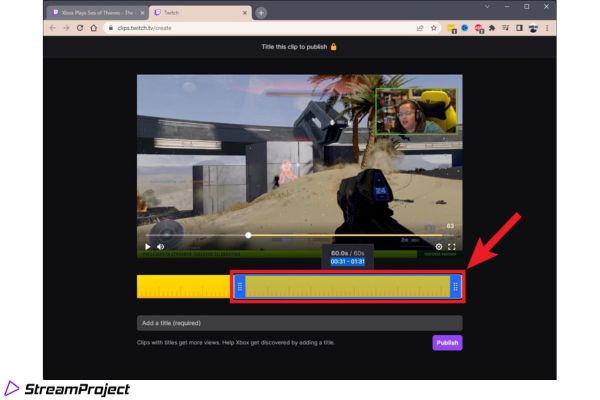Enter fullscreen on the clip player
The height and width of the screenshot is (400, 600).
pyautogui.click(x=452, y=247)
